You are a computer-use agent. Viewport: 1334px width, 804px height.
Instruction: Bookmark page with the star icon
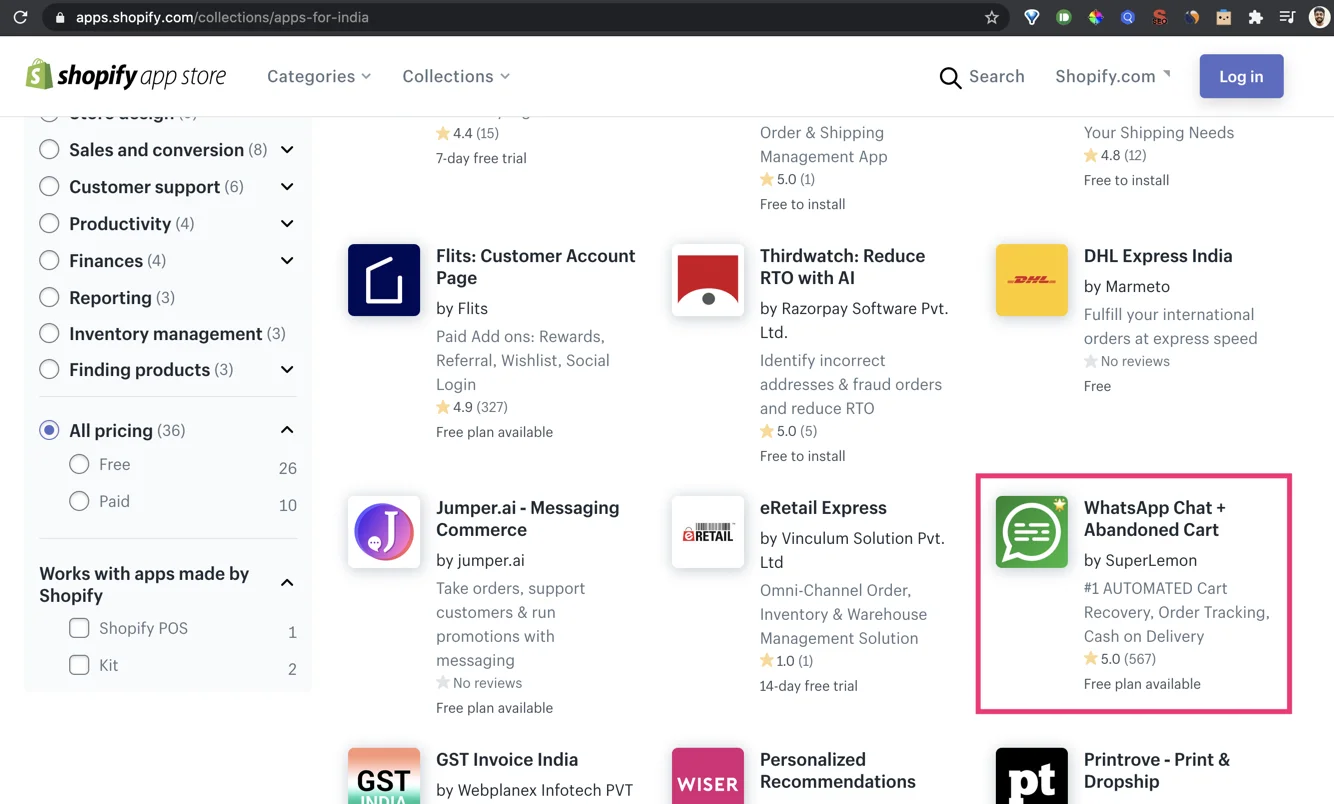992,18
